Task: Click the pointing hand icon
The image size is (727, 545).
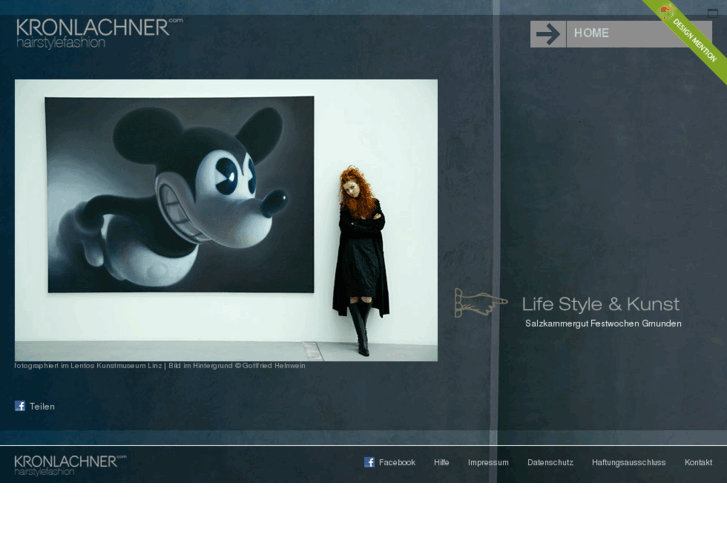Action: [x=480, y=303]
